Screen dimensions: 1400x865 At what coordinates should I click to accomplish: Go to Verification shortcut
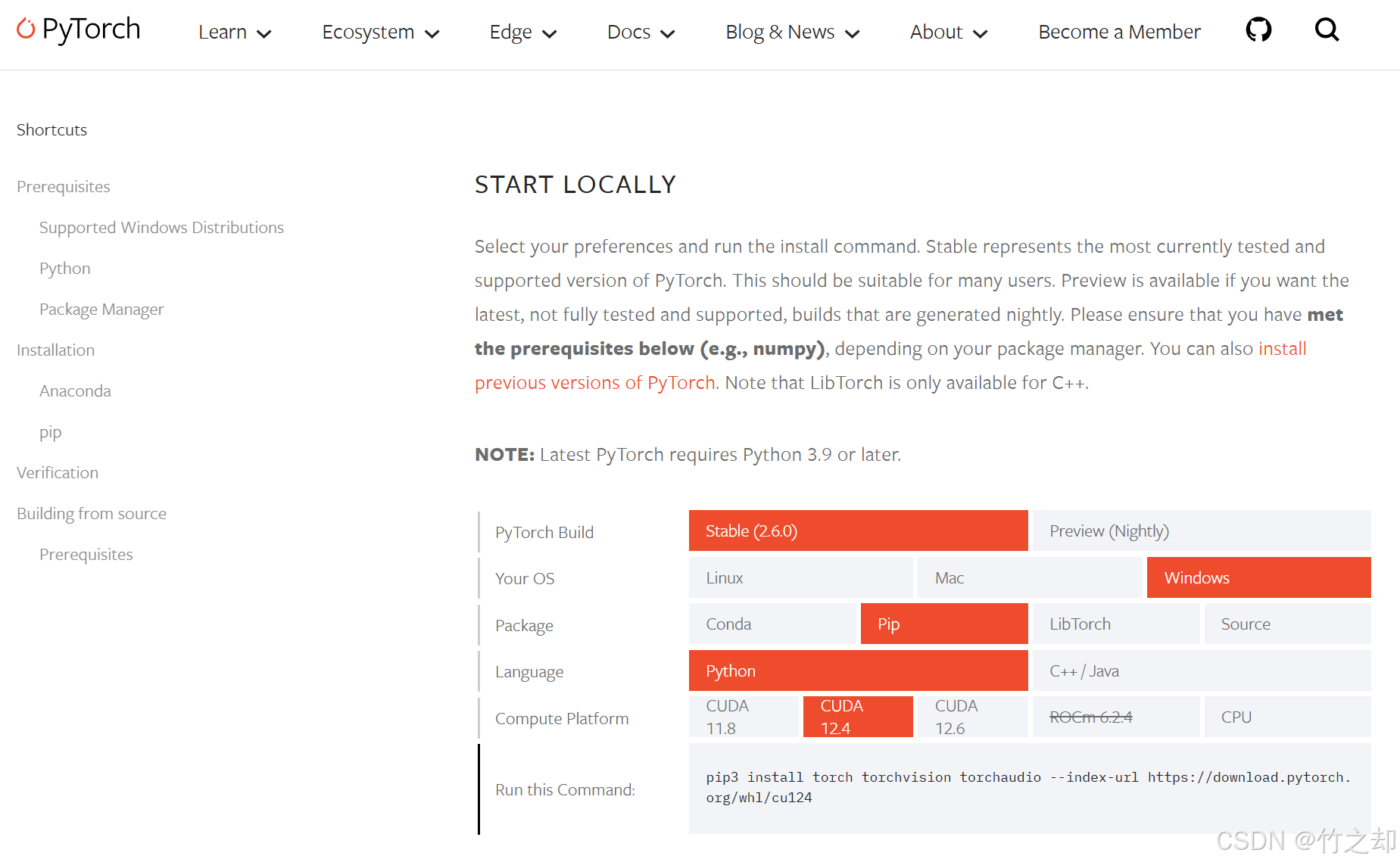click(58, 472)
